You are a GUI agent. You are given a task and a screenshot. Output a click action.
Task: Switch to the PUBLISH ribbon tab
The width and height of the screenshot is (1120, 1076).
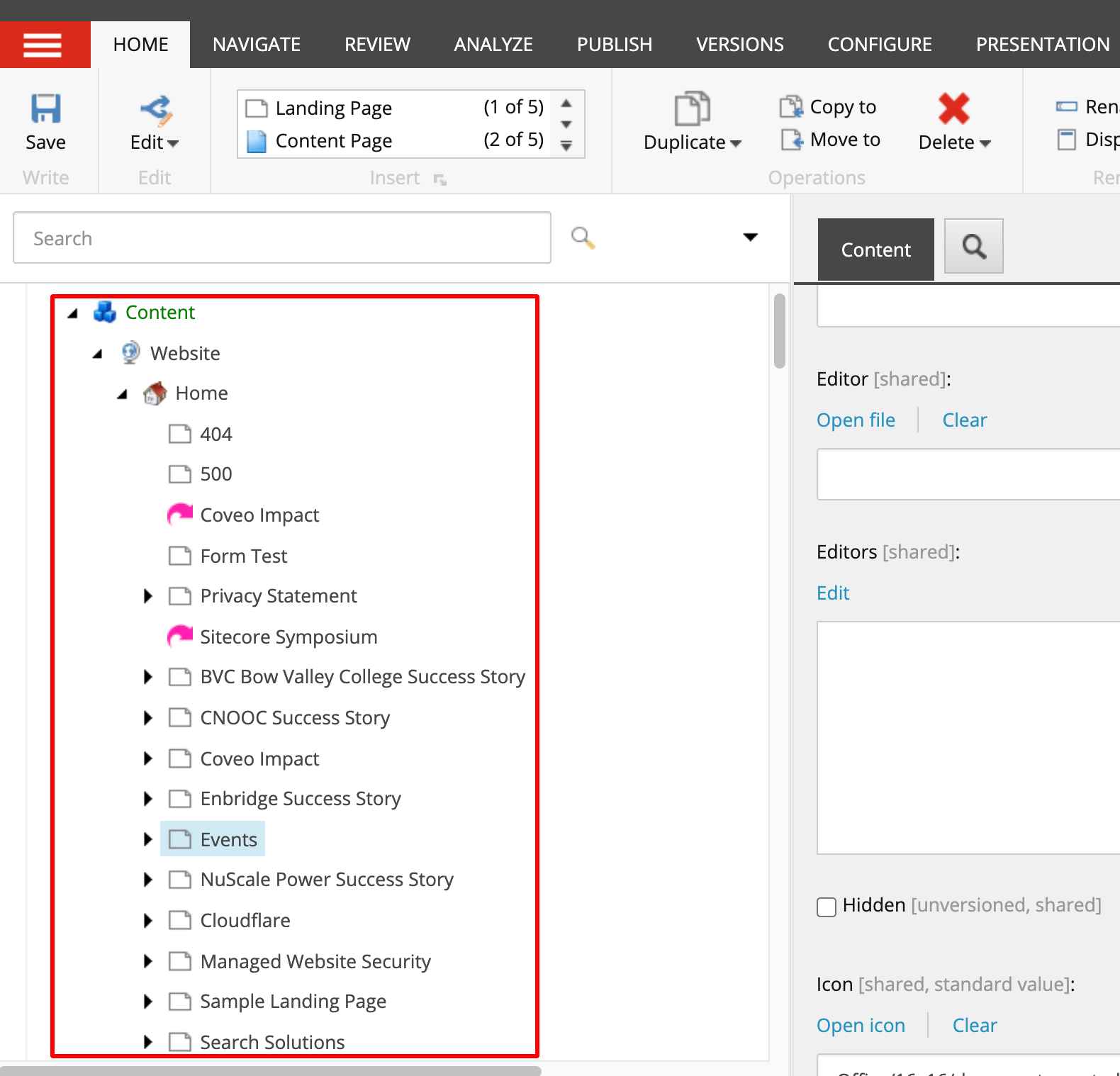pos(615,45)
